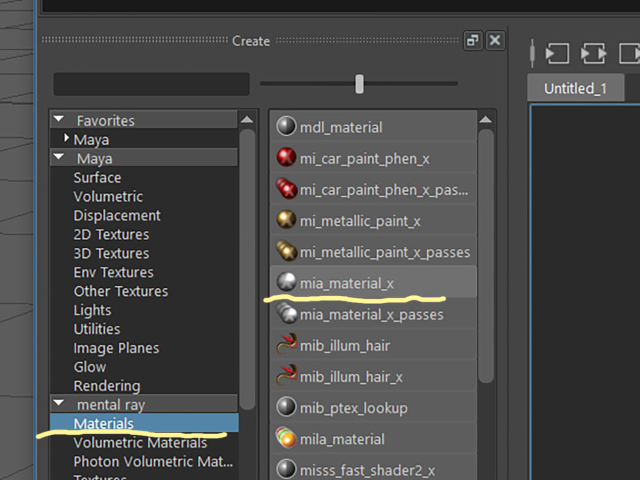Collapse the mental ray section
Image resolution: width=640 pixels, height=480 pixels.
click(x=59, y=403)
